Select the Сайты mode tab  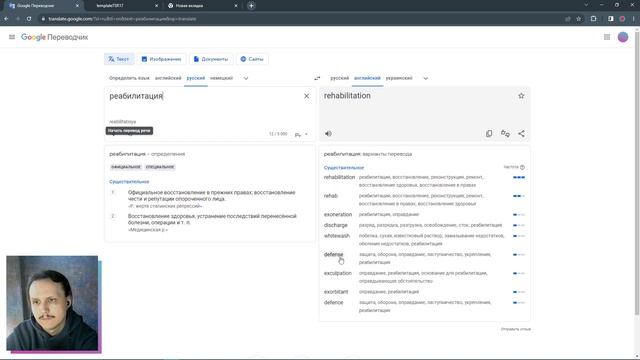[x=252, y=59]
